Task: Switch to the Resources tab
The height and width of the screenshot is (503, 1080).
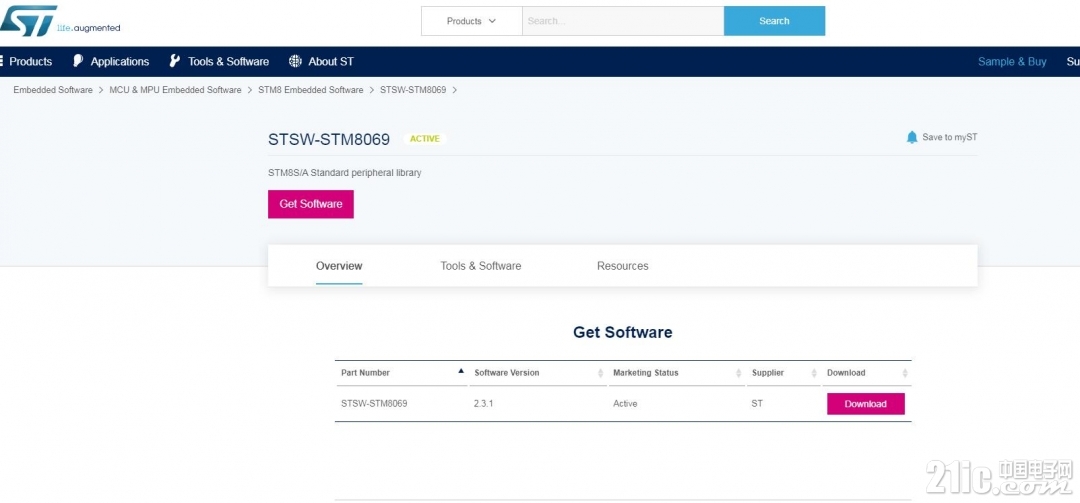Action: coord(623,266)
